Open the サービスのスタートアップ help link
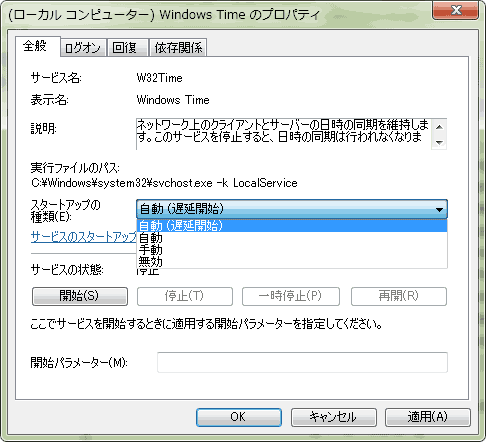Image resolution: width=486 pixels, height=442 pixels. coord(84,237)
